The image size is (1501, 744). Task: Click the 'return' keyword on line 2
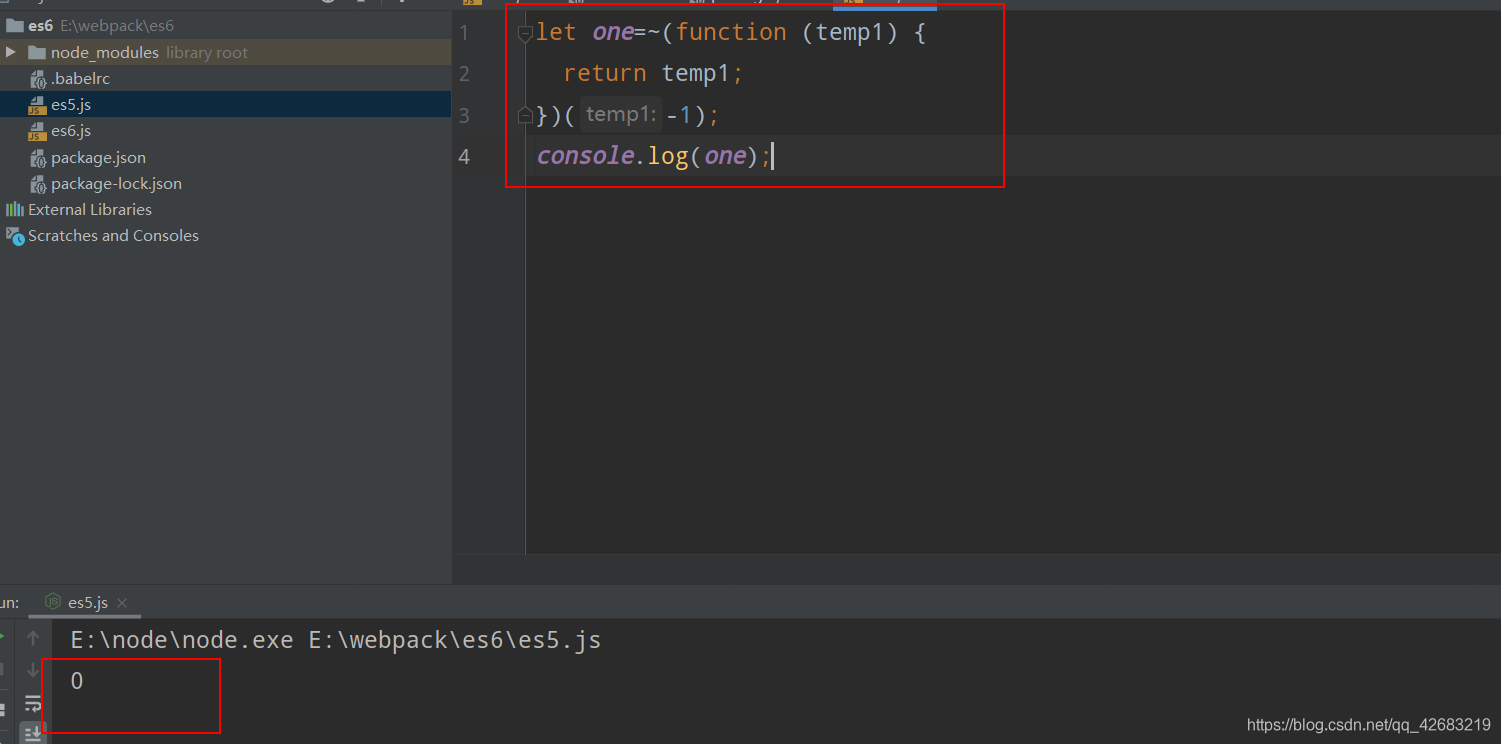[605, 73]
